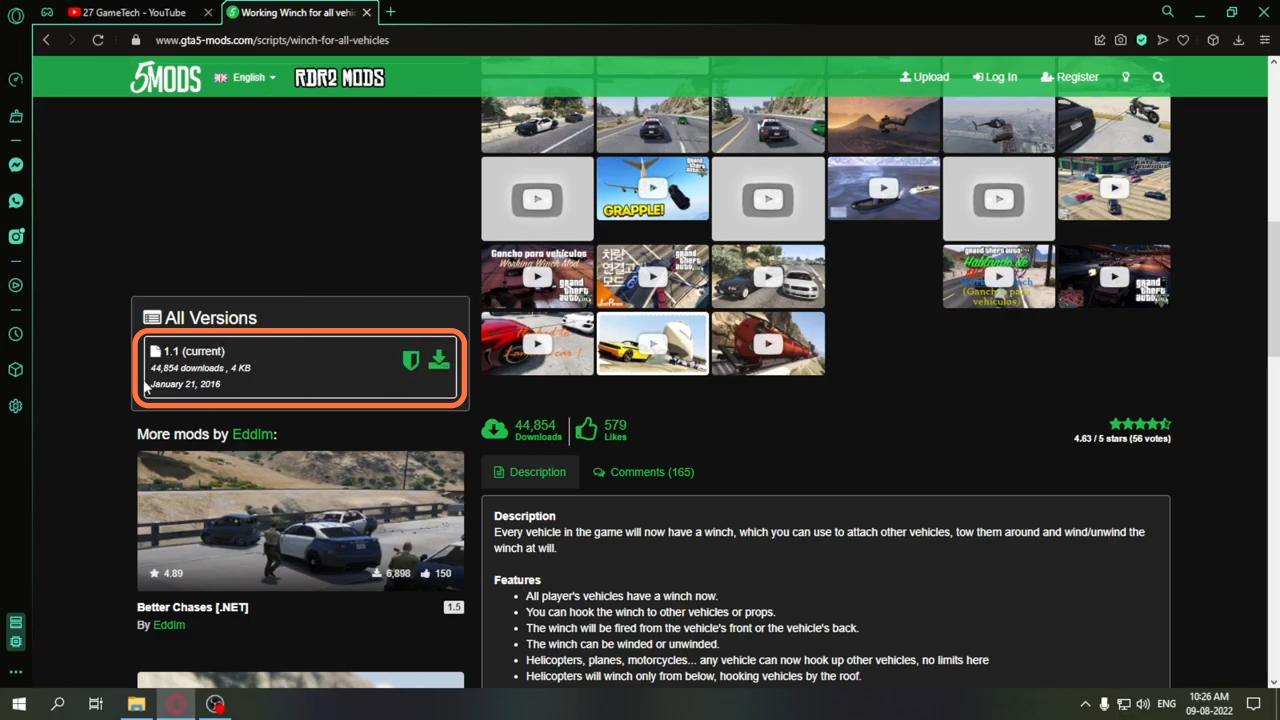Click the page vertical scrollbar
The height and width of the screenshot is (720, 1280).
tap(1273, 290)
